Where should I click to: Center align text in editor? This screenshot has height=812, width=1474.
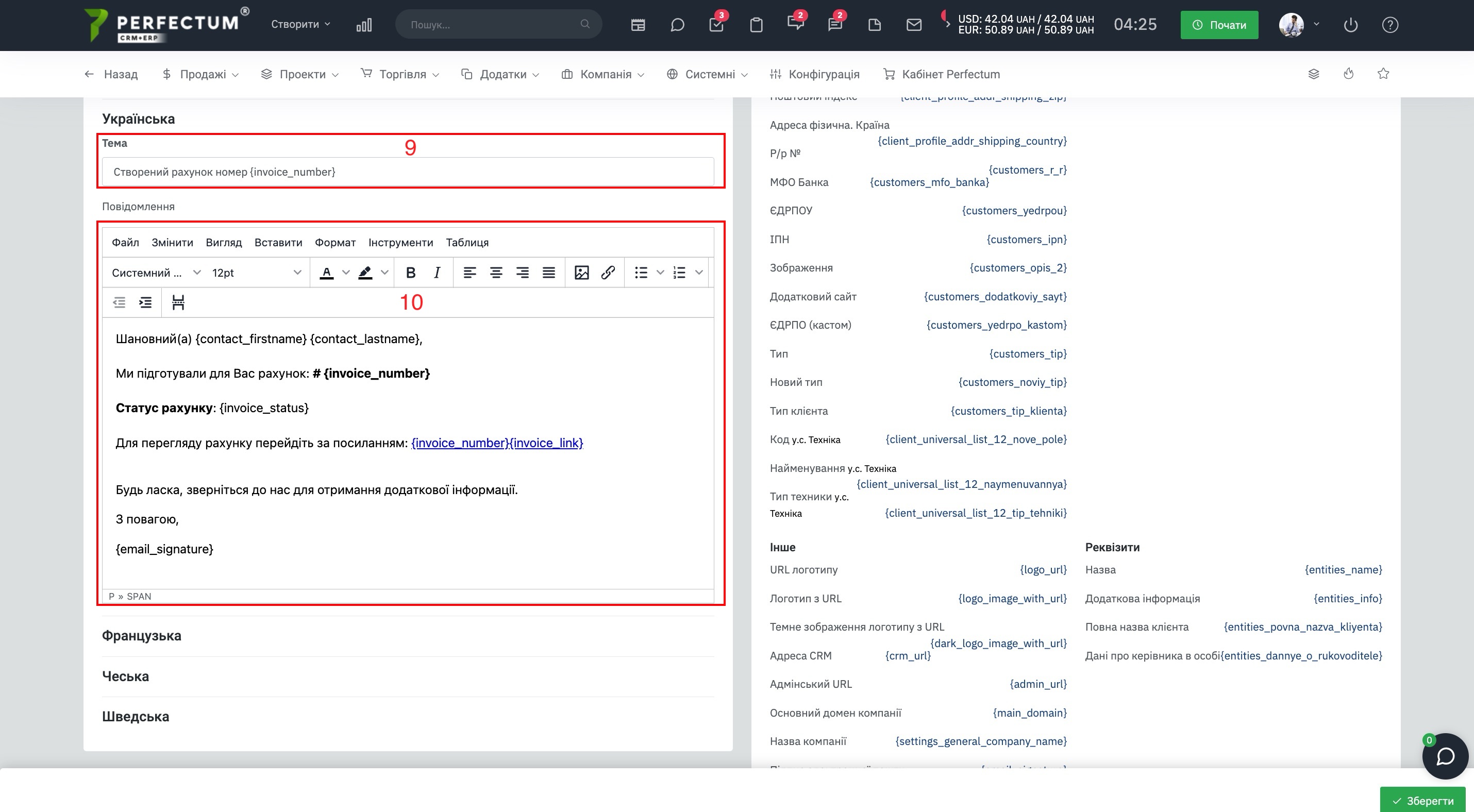(496, 273)
